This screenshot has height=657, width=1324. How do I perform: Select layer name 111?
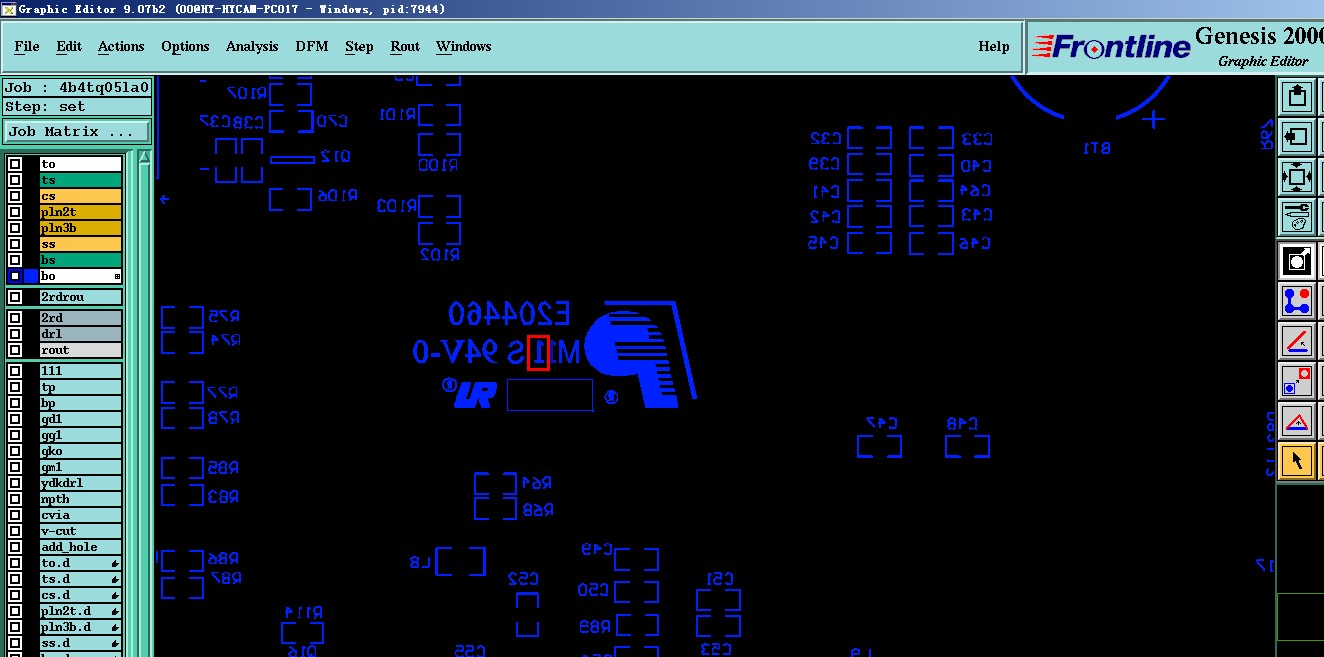tap(80, 371)
